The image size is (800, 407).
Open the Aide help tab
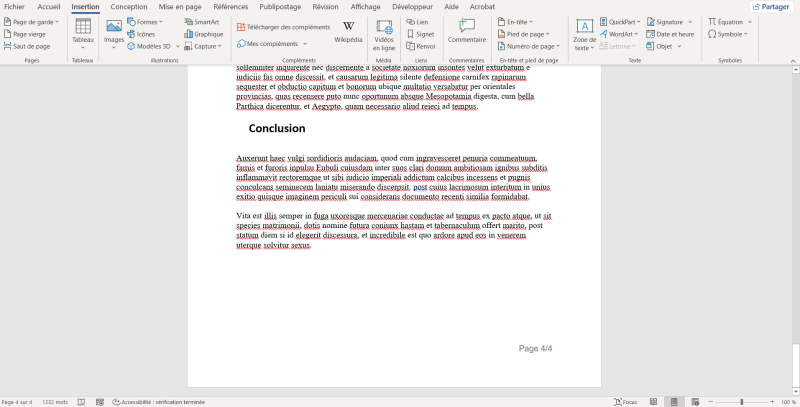(x=451, y=7)
